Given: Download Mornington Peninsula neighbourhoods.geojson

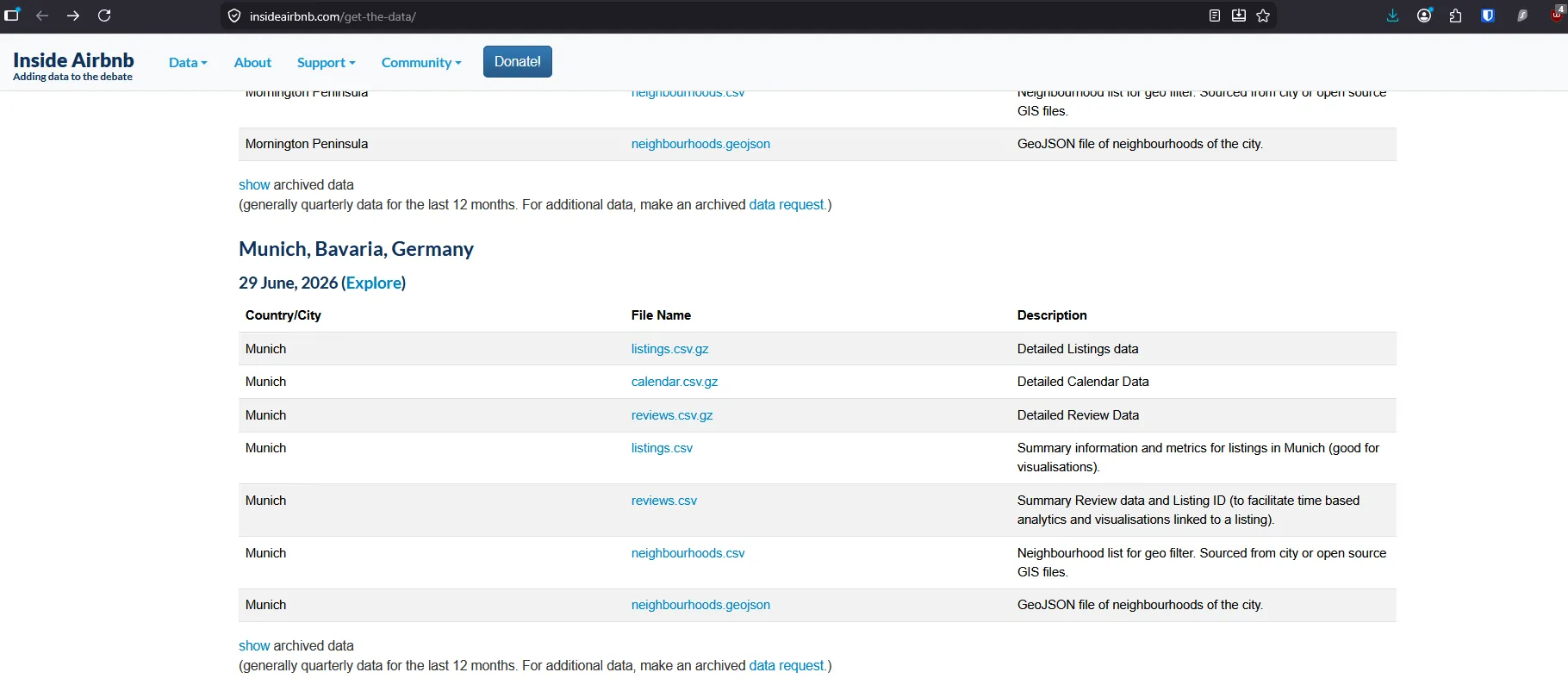Looking at the screenshot, I should pyautogui.click(x=700, y=144).
